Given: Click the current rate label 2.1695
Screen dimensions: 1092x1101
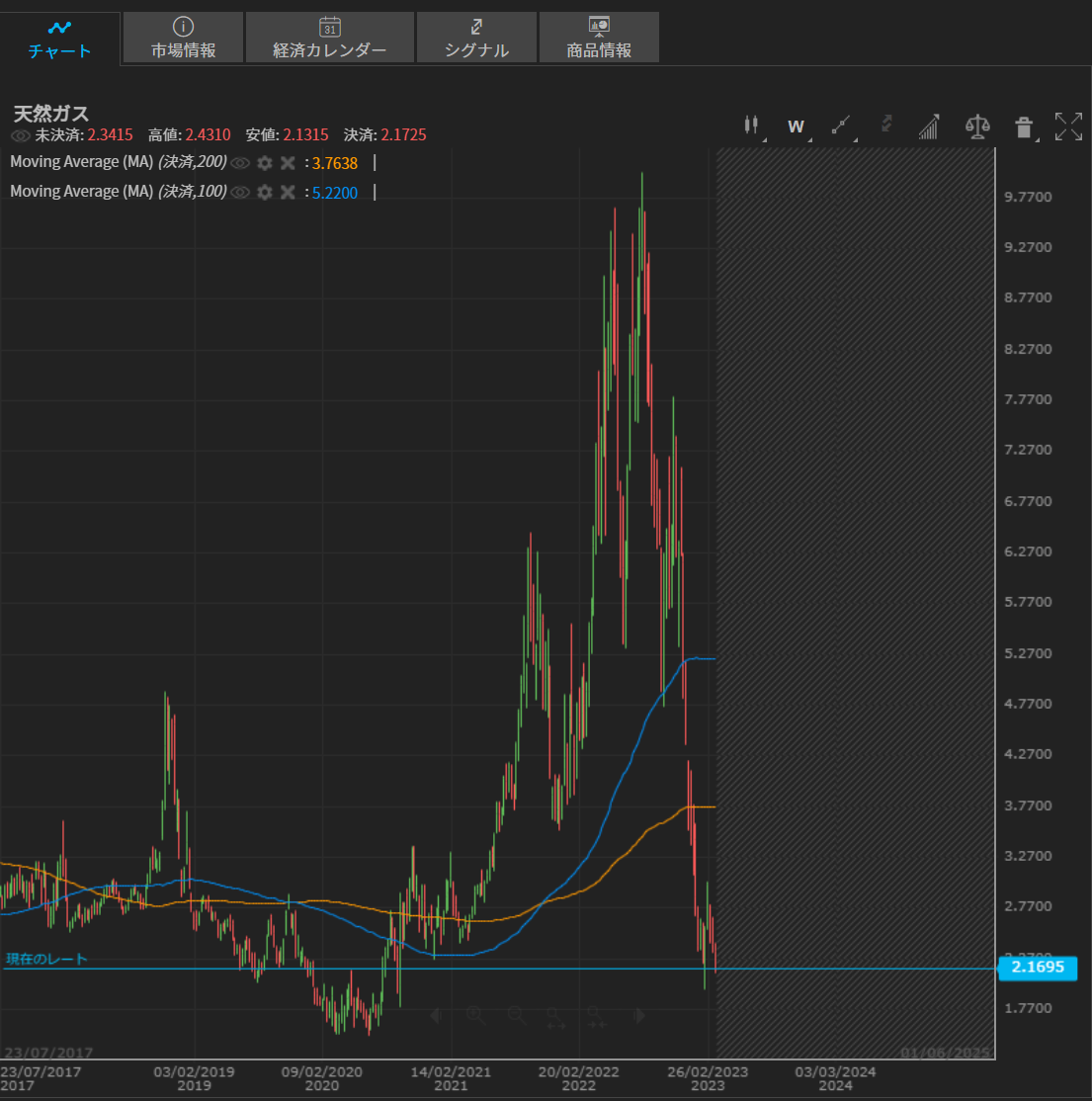Looking at the screenshot, I should [1037, 968].
